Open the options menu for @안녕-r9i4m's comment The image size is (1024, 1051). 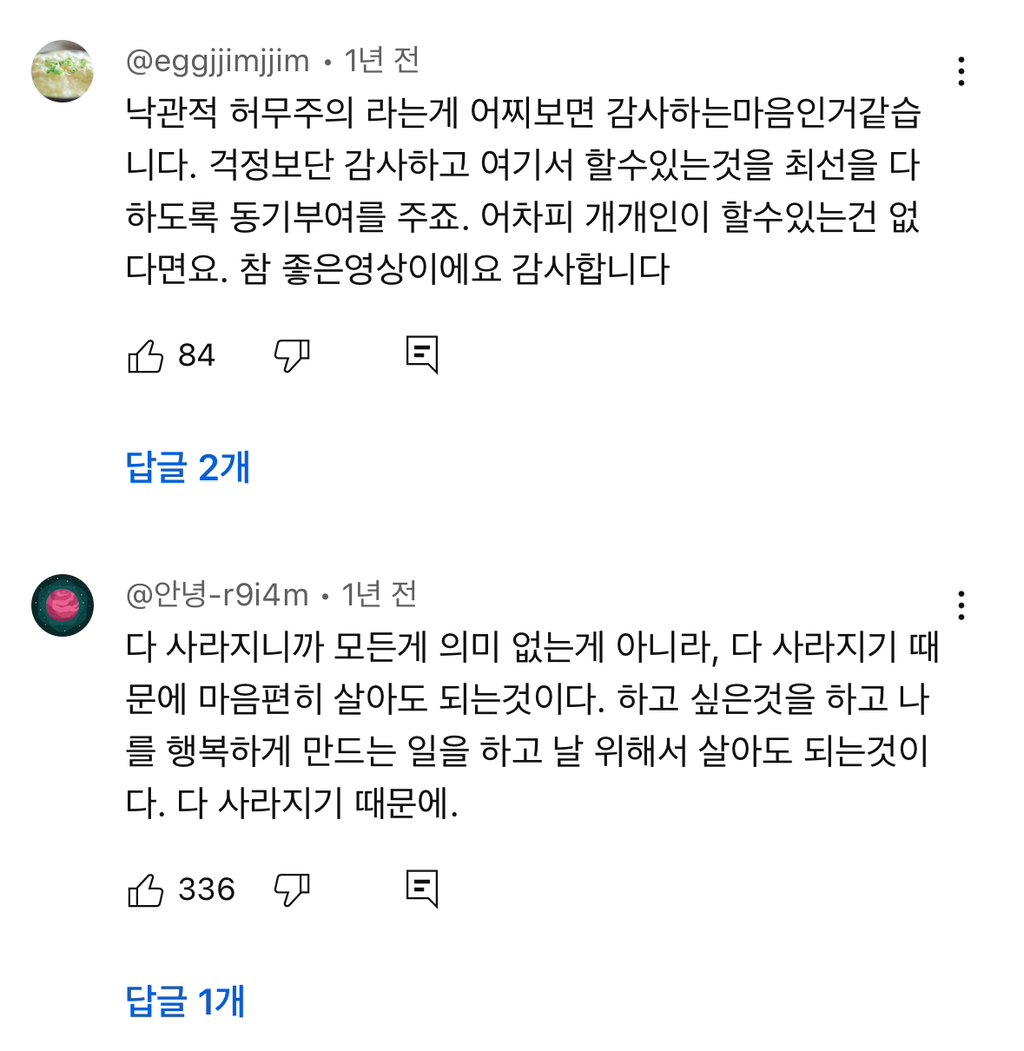961,604
